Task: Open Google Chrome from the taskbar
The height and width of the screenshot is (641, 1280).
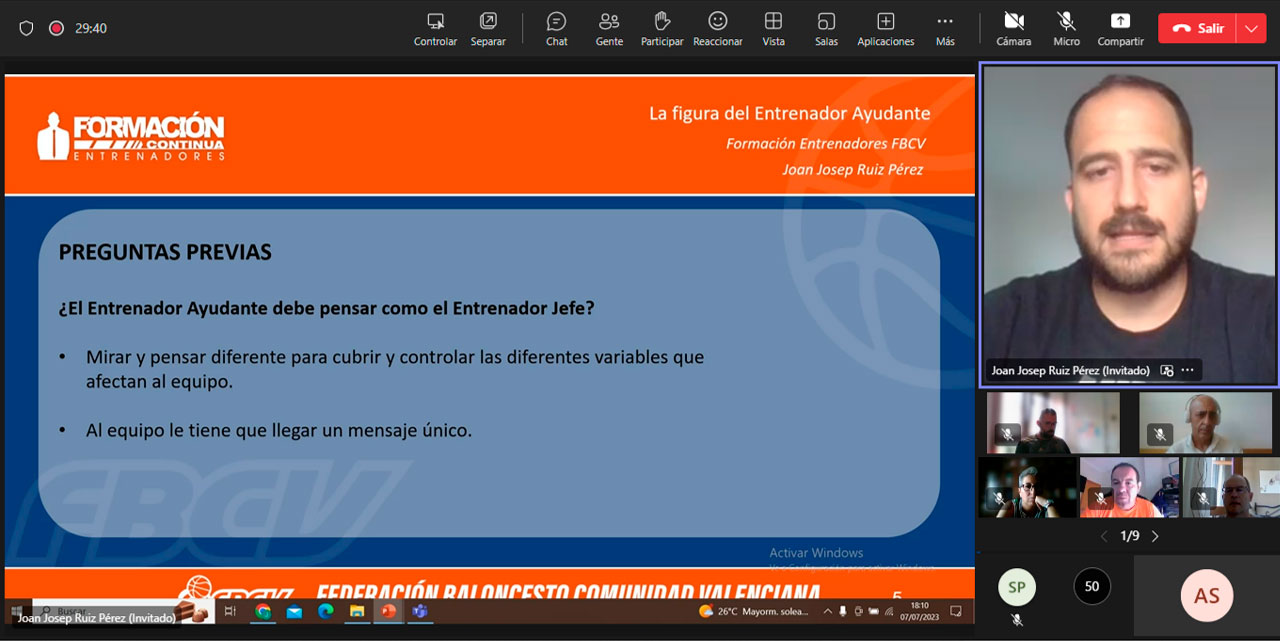Action: 263,611
